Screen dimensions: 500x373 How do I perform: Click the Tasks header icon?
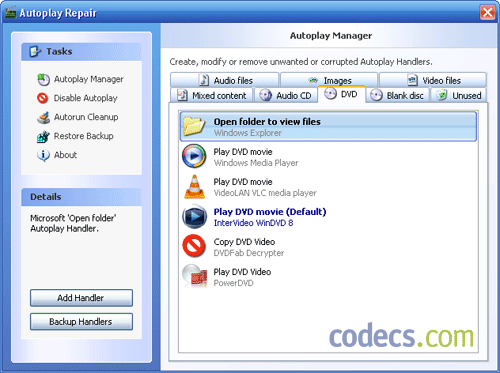[x=35, y=51]
